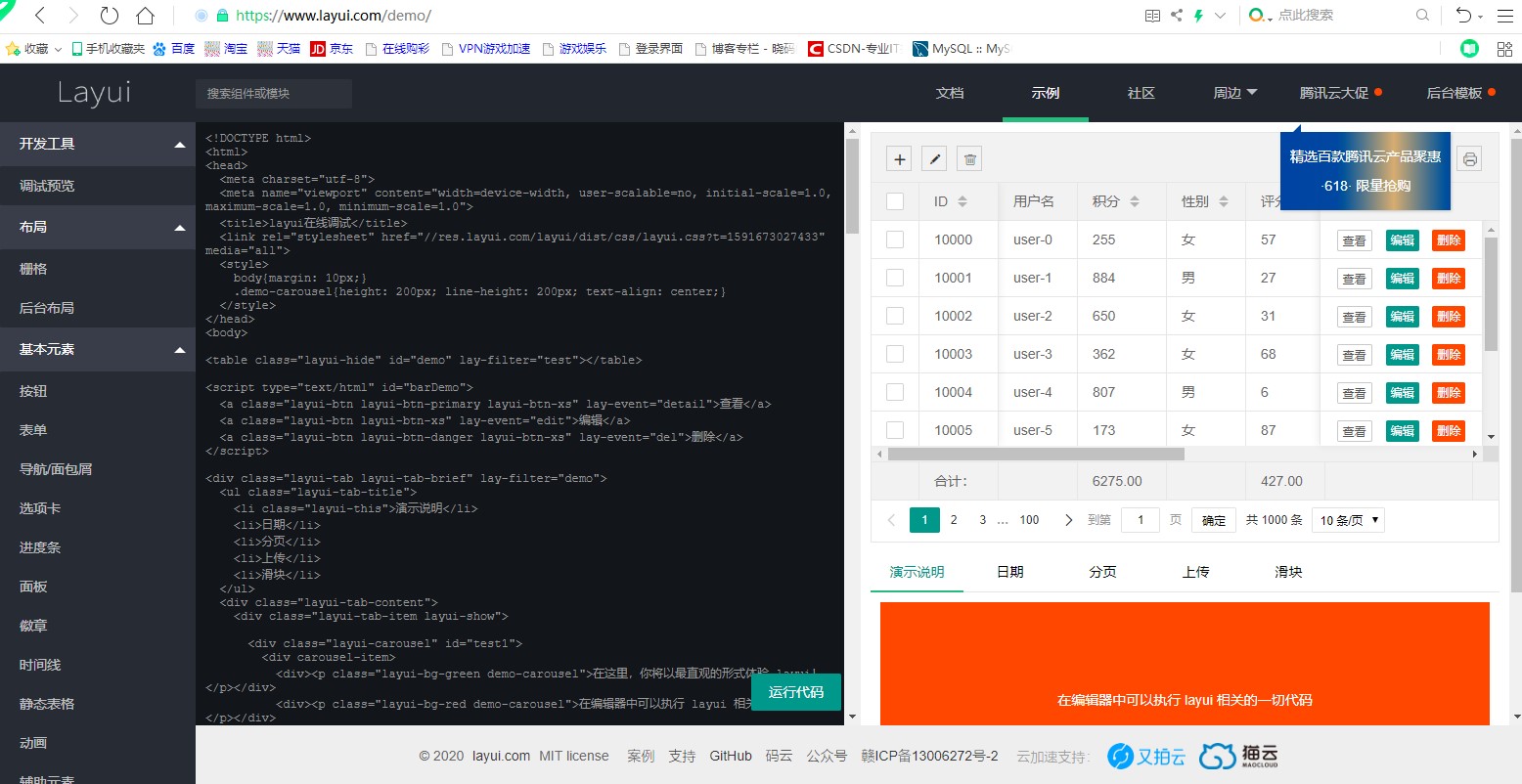The height and width of the screenshot is (784, 1522).
Task: Open the 周边 dropdown menu
Action: pos(1235,93)
